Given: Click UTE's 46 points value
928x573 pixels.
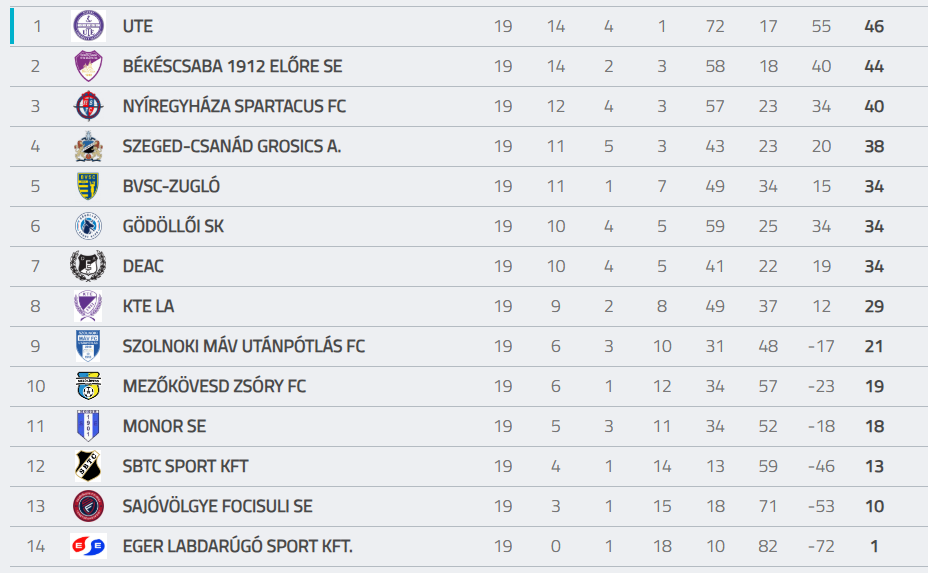Looking at the screenshot, I should [874, 26].
